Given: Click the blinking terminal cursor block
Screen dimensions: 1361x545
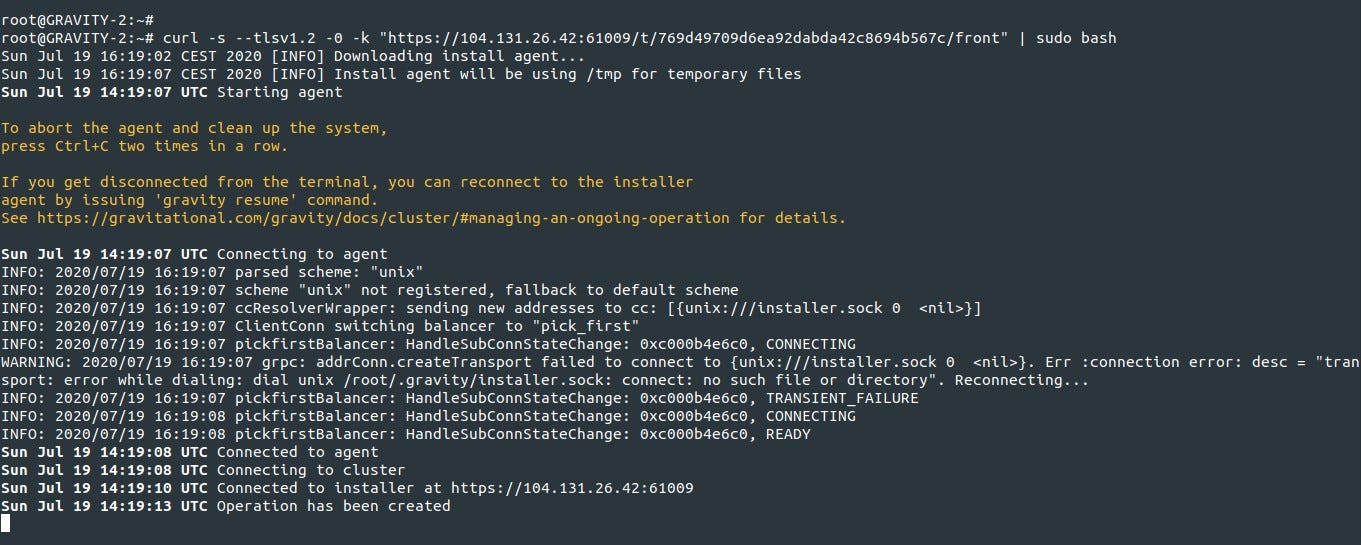Looking at the screenshot, I should pos(5,523).
